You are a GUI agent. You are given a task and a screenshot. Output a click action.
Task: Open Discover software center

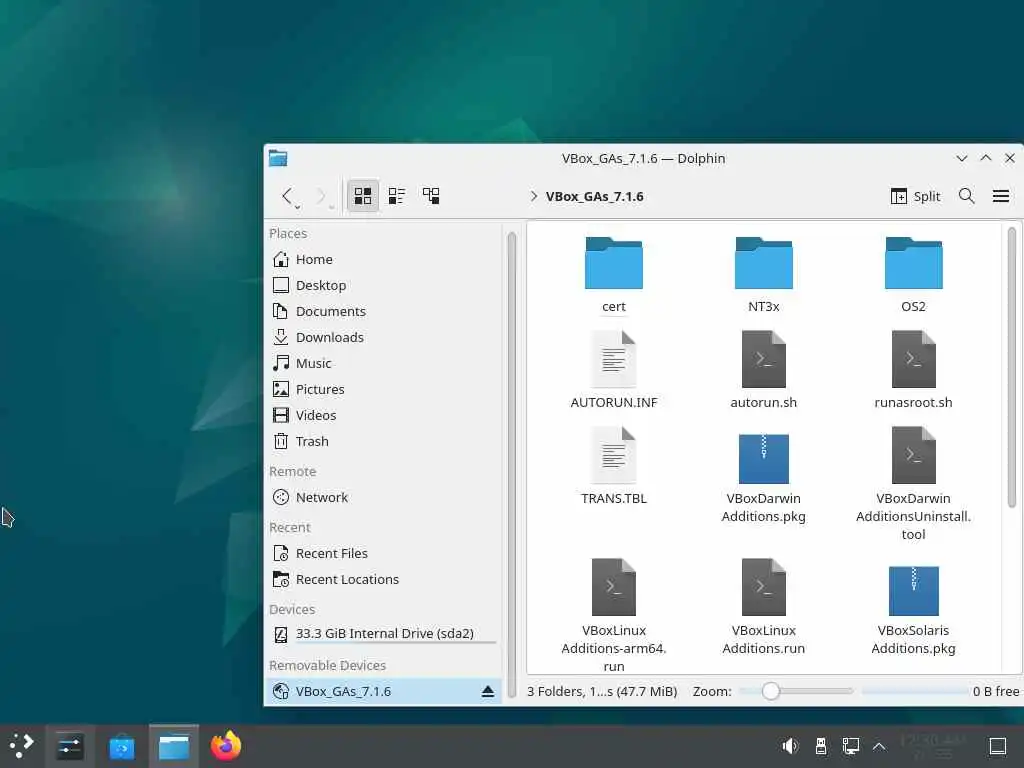[121, 746]
